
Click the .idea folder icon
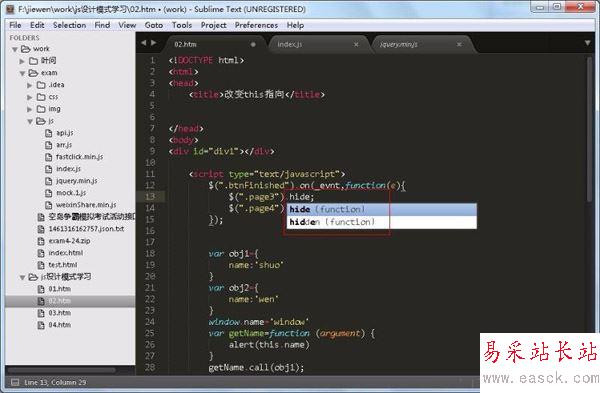click(x=41, y=85)
